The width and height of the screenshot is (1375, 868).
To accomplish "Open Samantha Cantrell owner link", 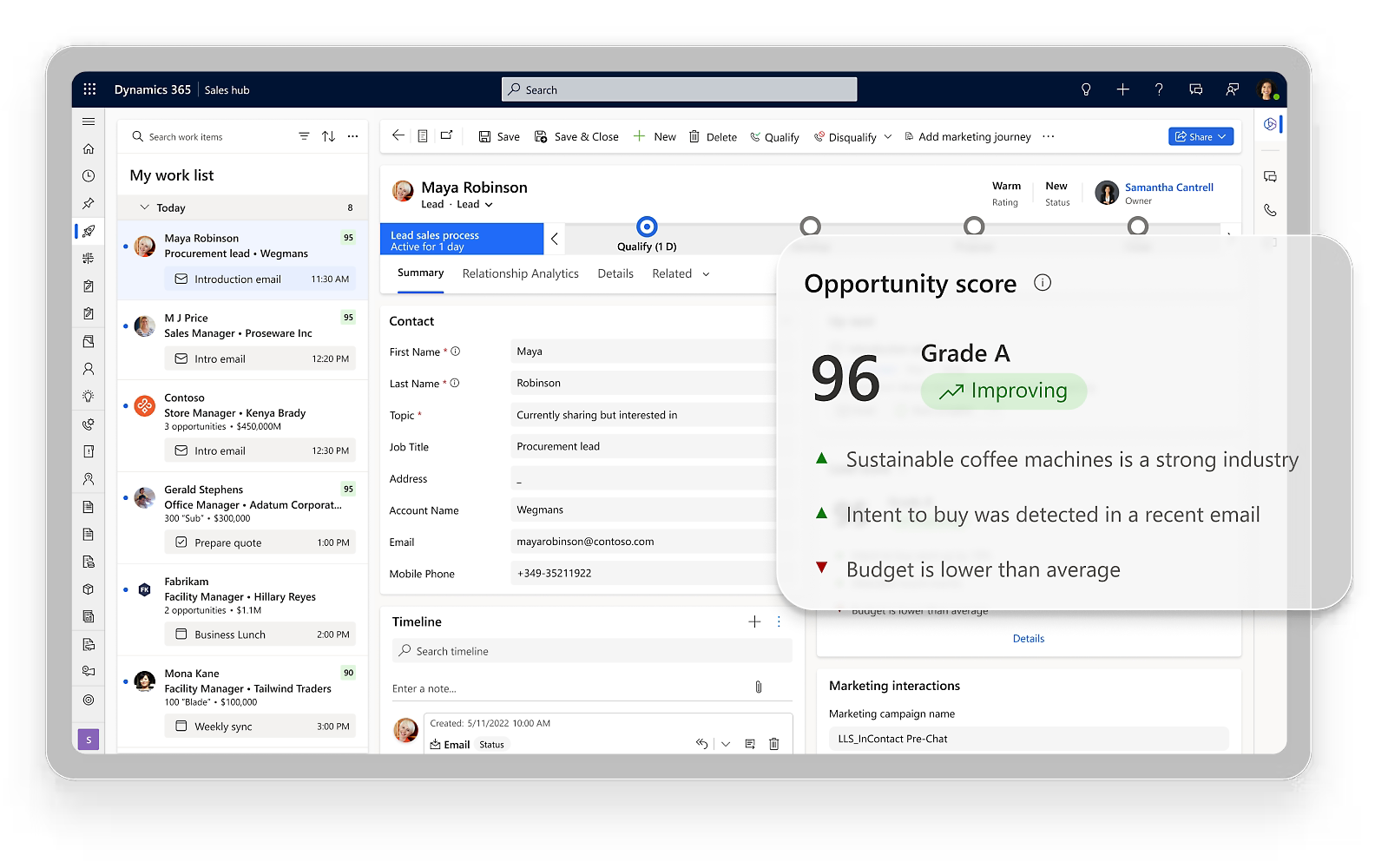I will [1168, 187].
